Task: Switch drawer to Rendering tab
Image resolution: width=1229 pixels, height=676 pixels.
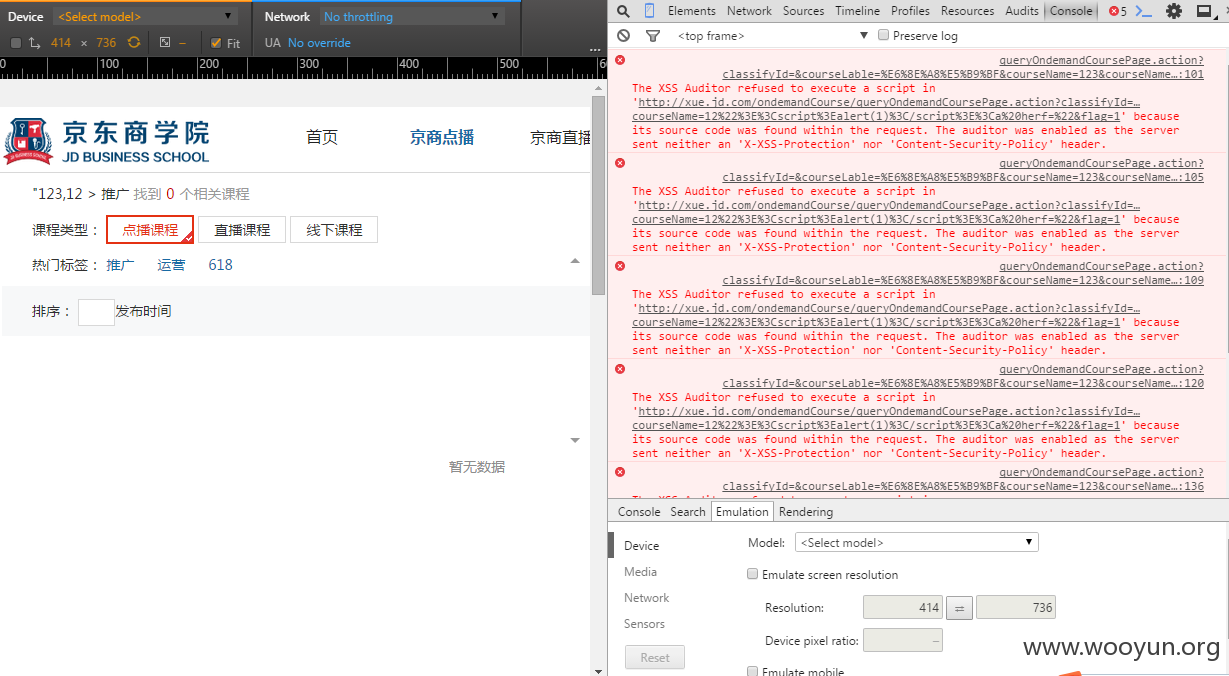Action: coord(806,512)
